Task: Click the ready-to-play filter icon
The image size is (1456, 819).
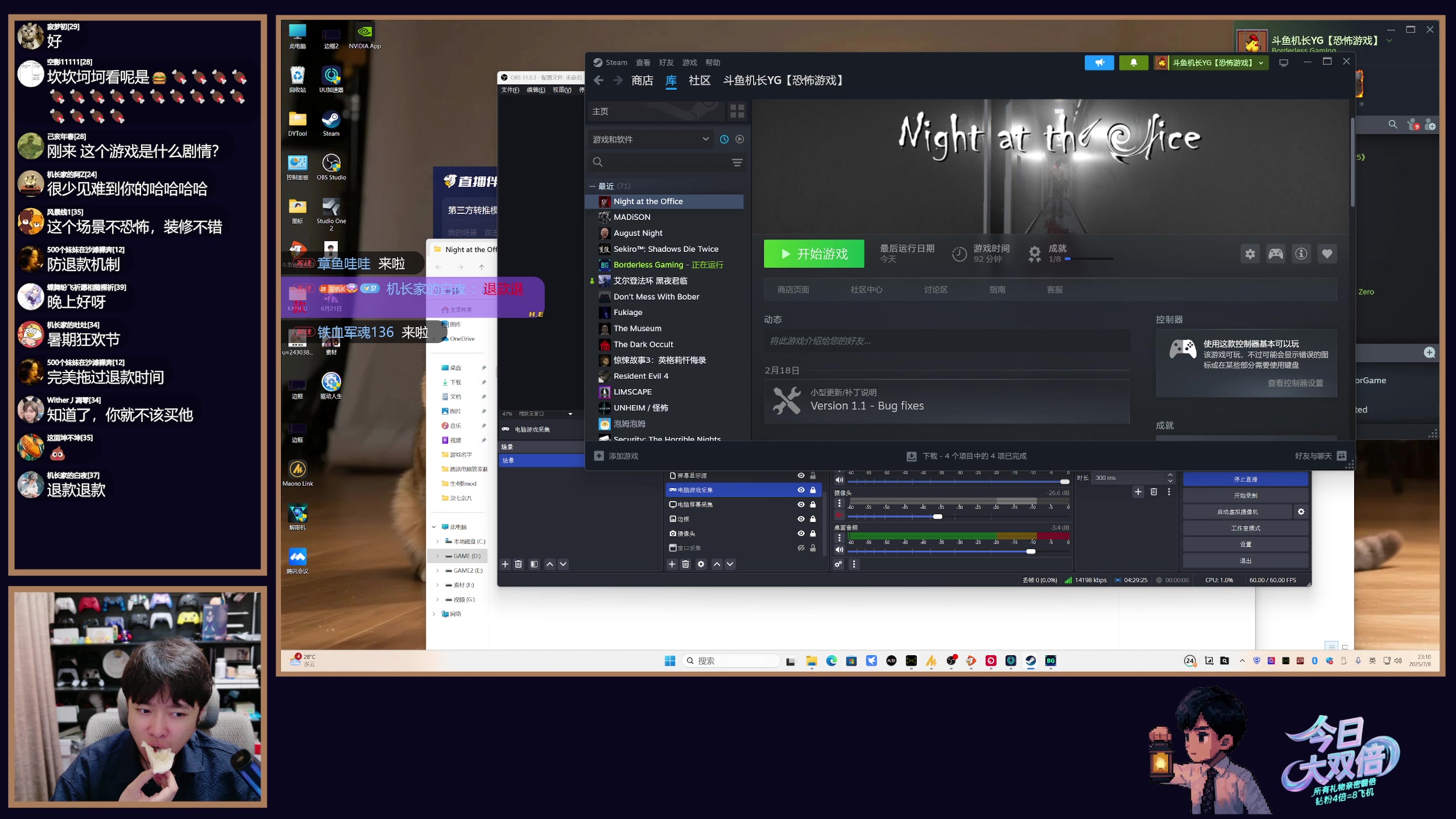Action: click(x=739, y=139)
